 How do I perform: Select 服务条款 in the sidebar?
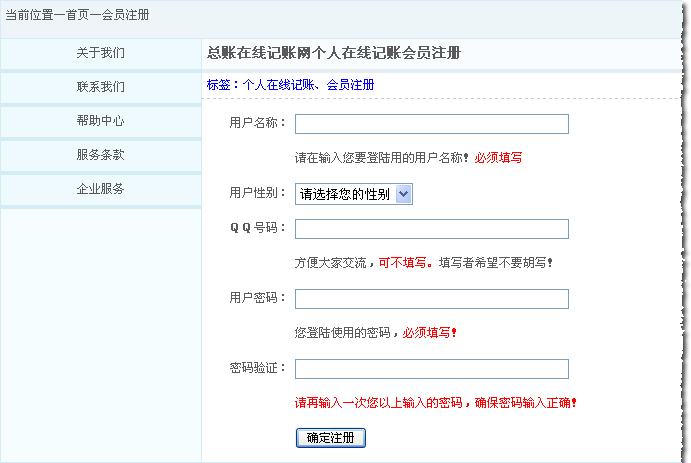[100, 155]
